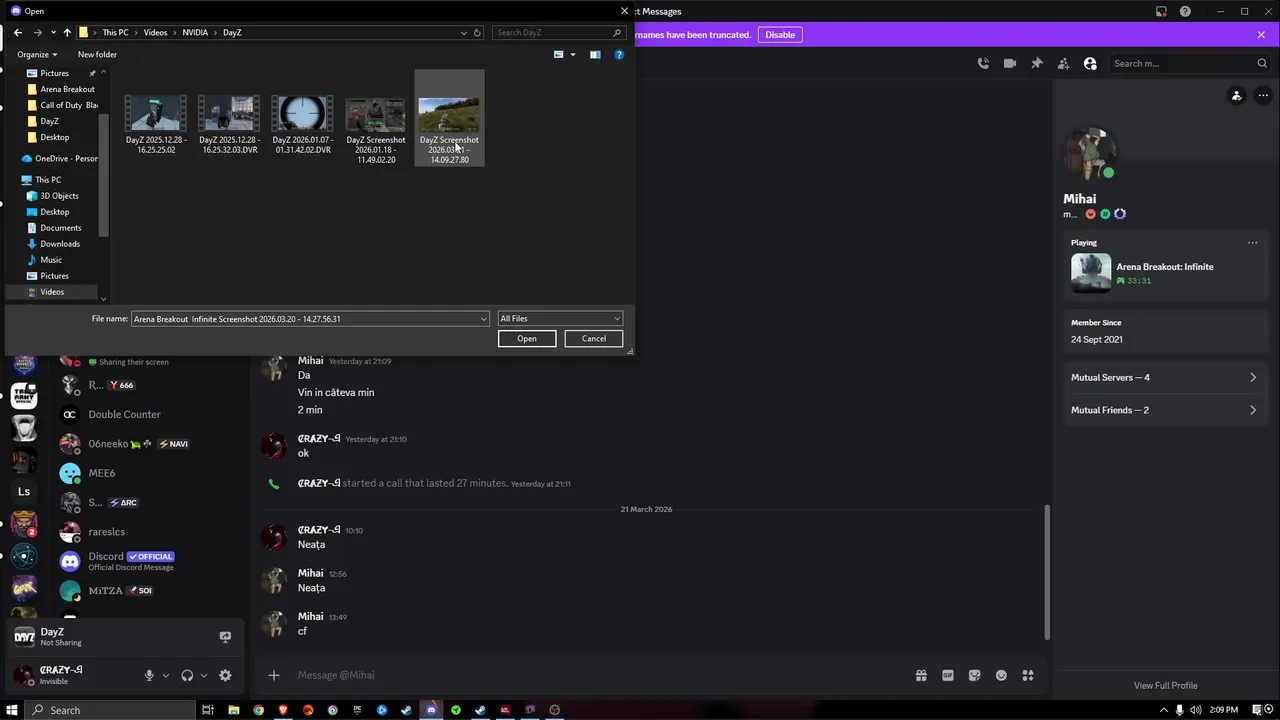
Task: Open Discord inbox icon in title bar
Action: (x=1161, y=11)
